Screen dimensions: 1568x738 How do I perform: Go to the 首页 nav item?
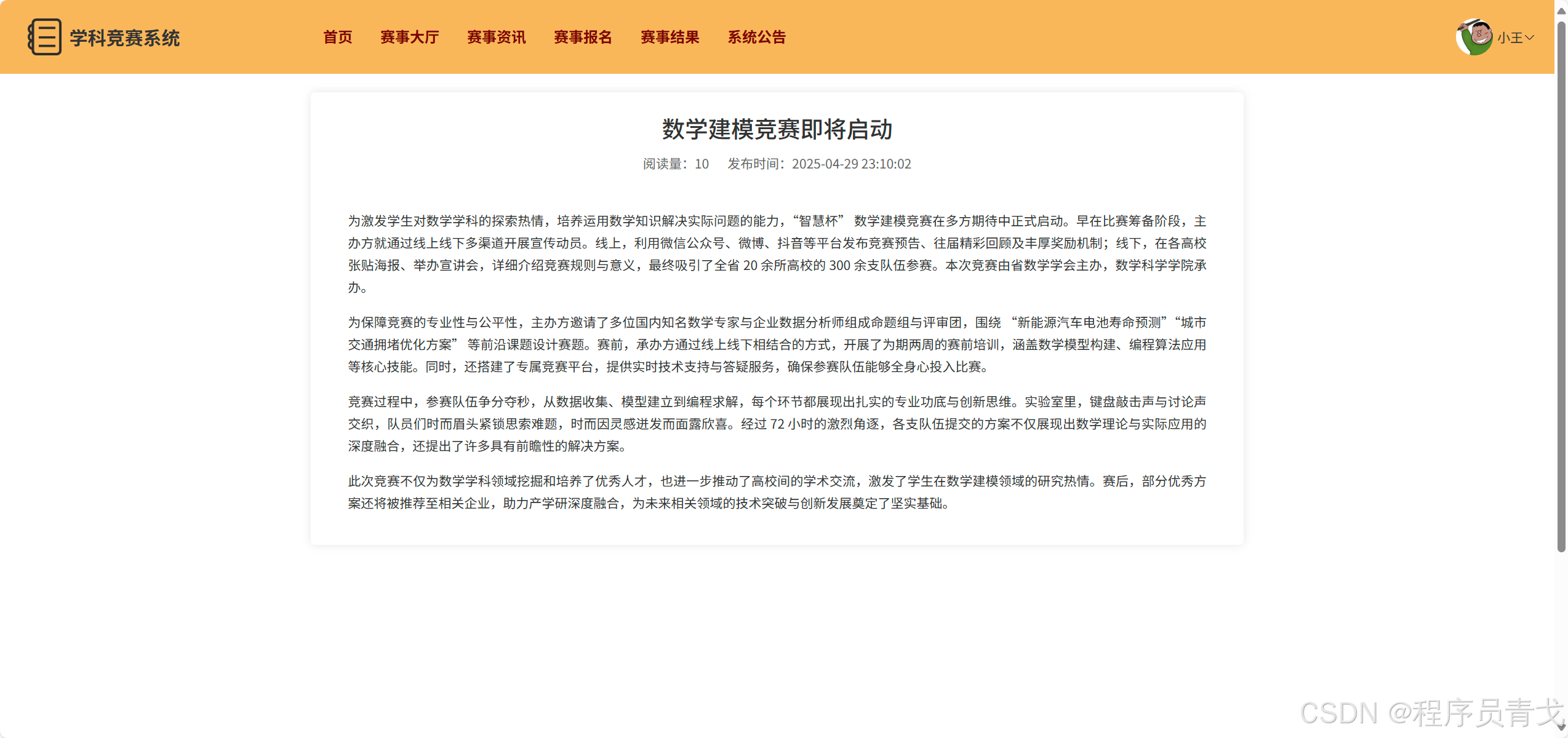(338, 37)
